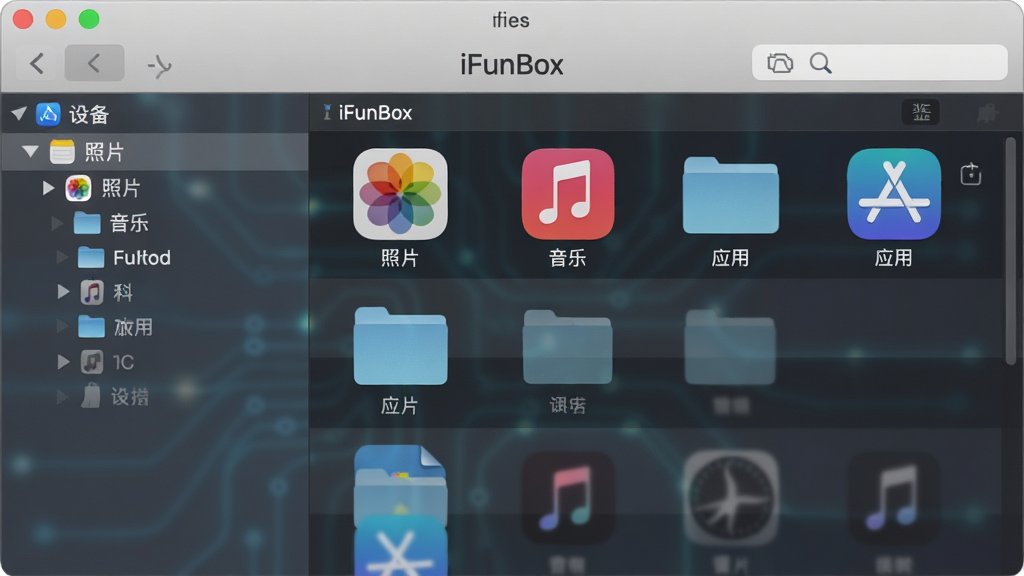Click the vertical scrollbar on the right

click(1010, 251)
